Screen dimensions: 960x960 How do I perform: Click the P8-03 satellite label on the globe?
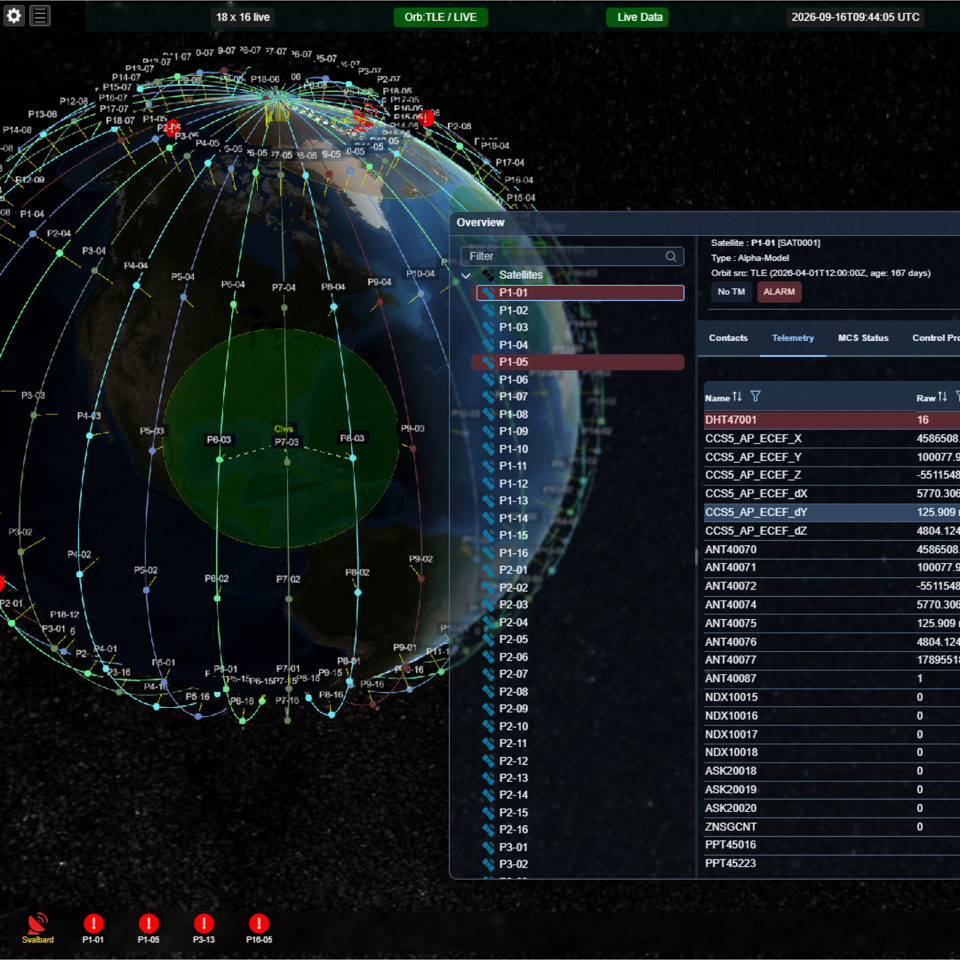coord(352,438)
